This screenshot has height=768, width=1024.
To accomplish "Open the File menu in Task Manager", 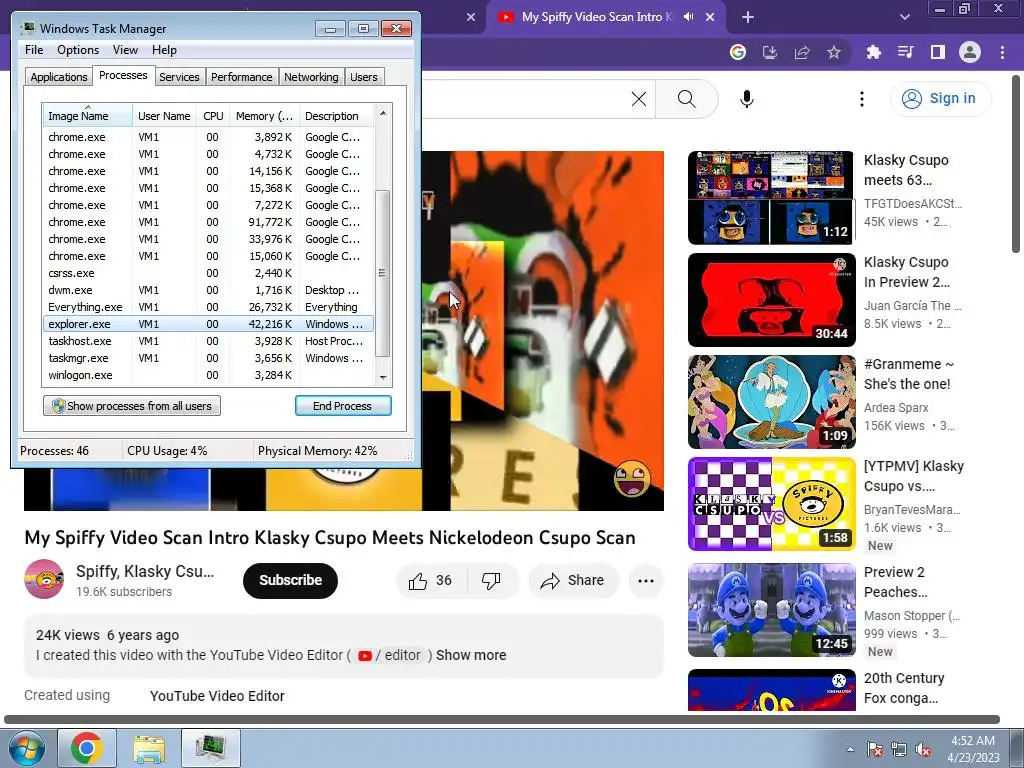I will 34,50.
